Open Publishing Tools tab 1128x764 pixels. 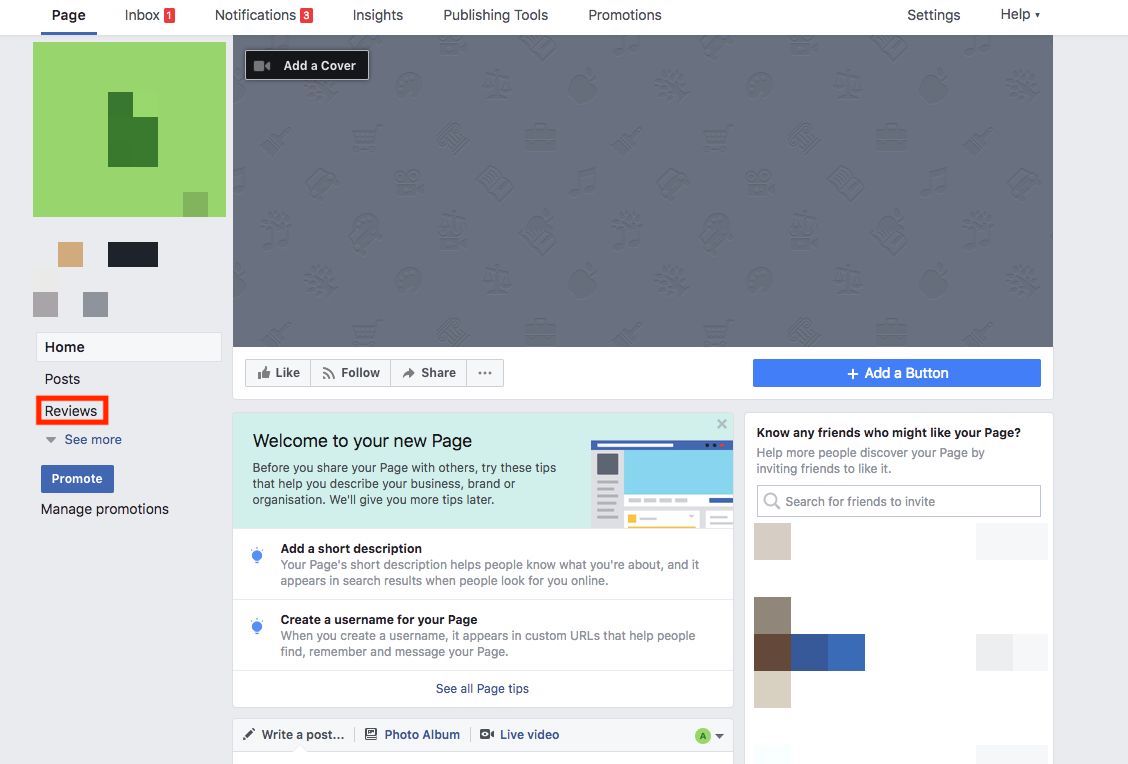click(x=496, y=15)
